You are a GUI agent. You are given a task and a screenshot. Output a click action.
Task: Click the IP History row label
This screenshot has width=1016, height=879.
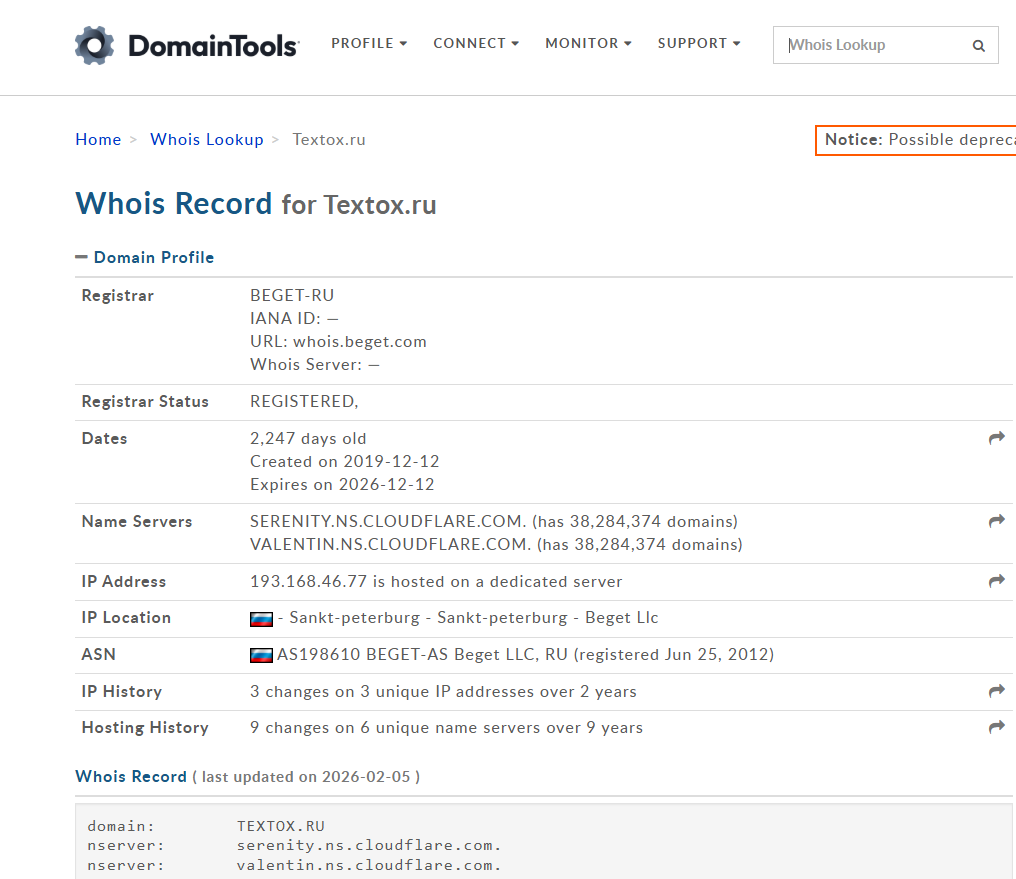pos(122,692)
